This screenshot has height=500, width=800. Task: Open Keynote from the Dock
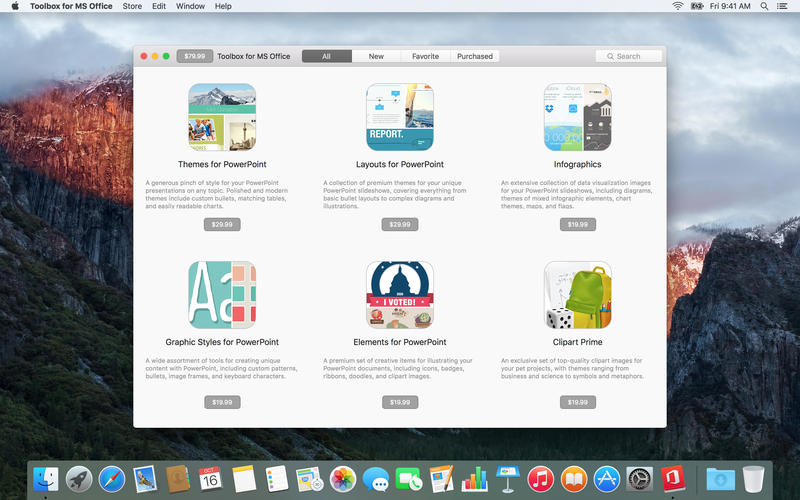point(508,480)
